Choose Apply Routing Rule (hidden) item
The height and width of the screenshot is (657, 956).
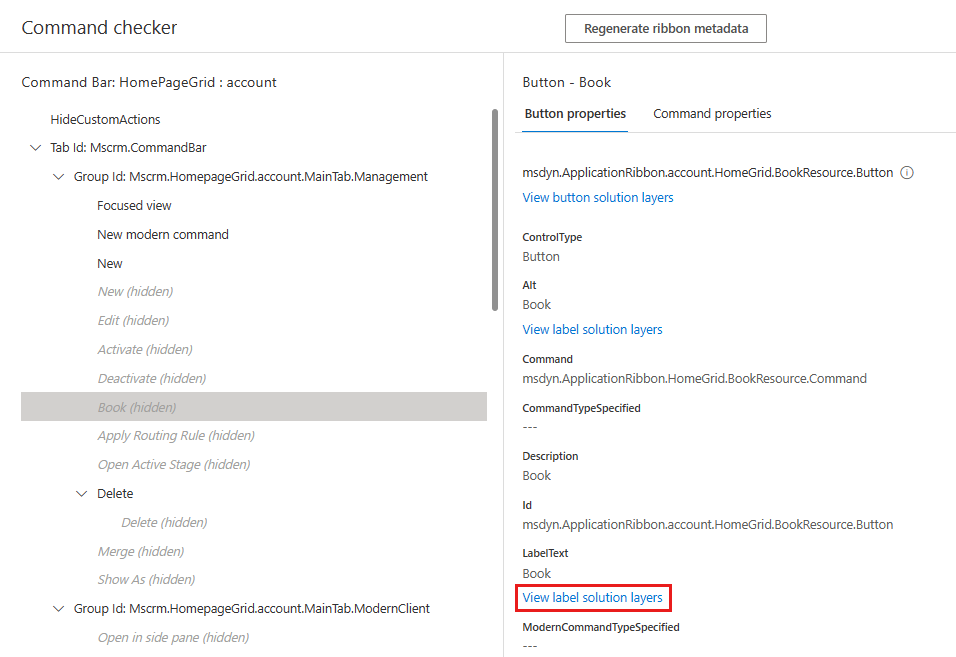click(x=176, y=436)
